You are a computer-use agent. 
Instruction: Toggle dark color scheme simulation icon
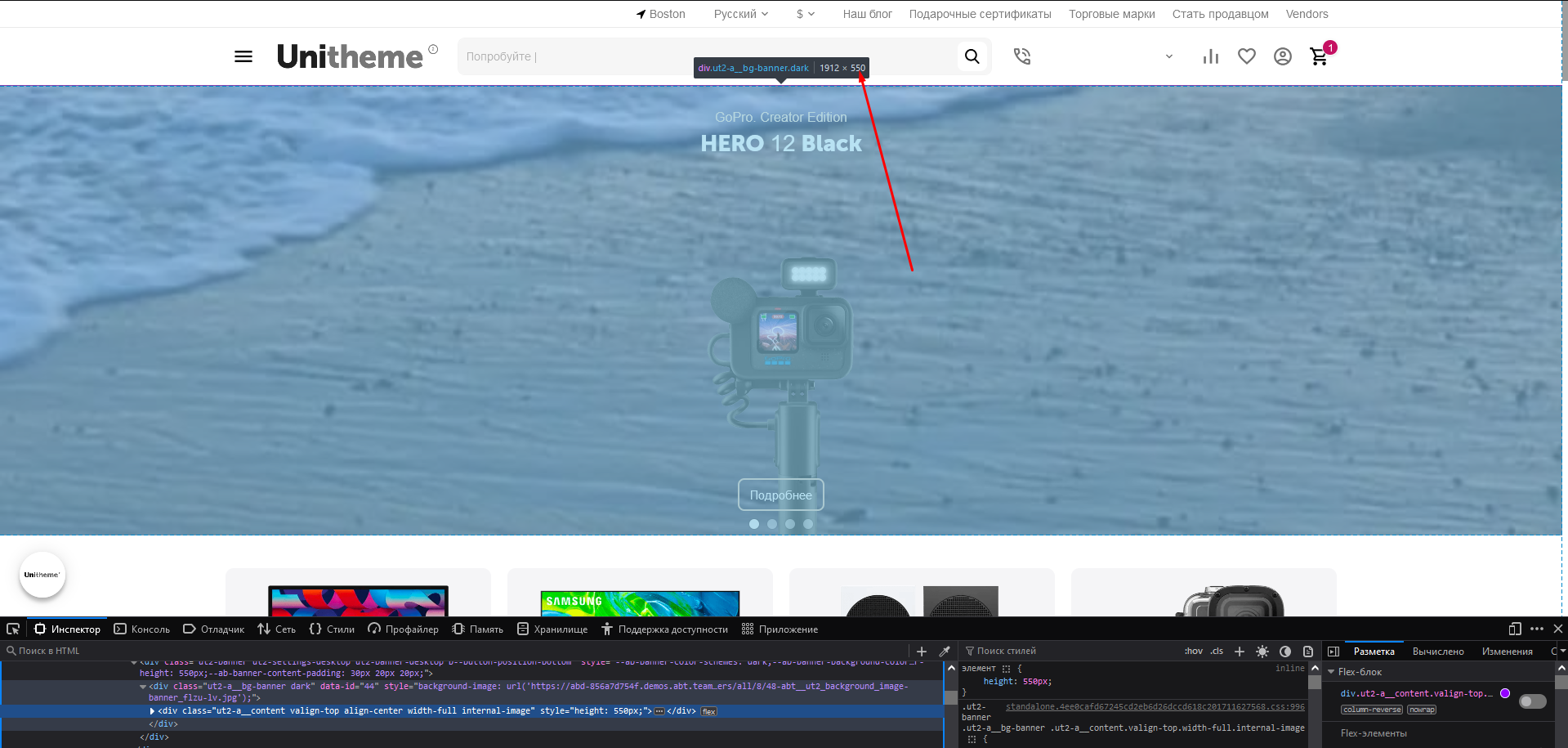[x=1285, y=652]
